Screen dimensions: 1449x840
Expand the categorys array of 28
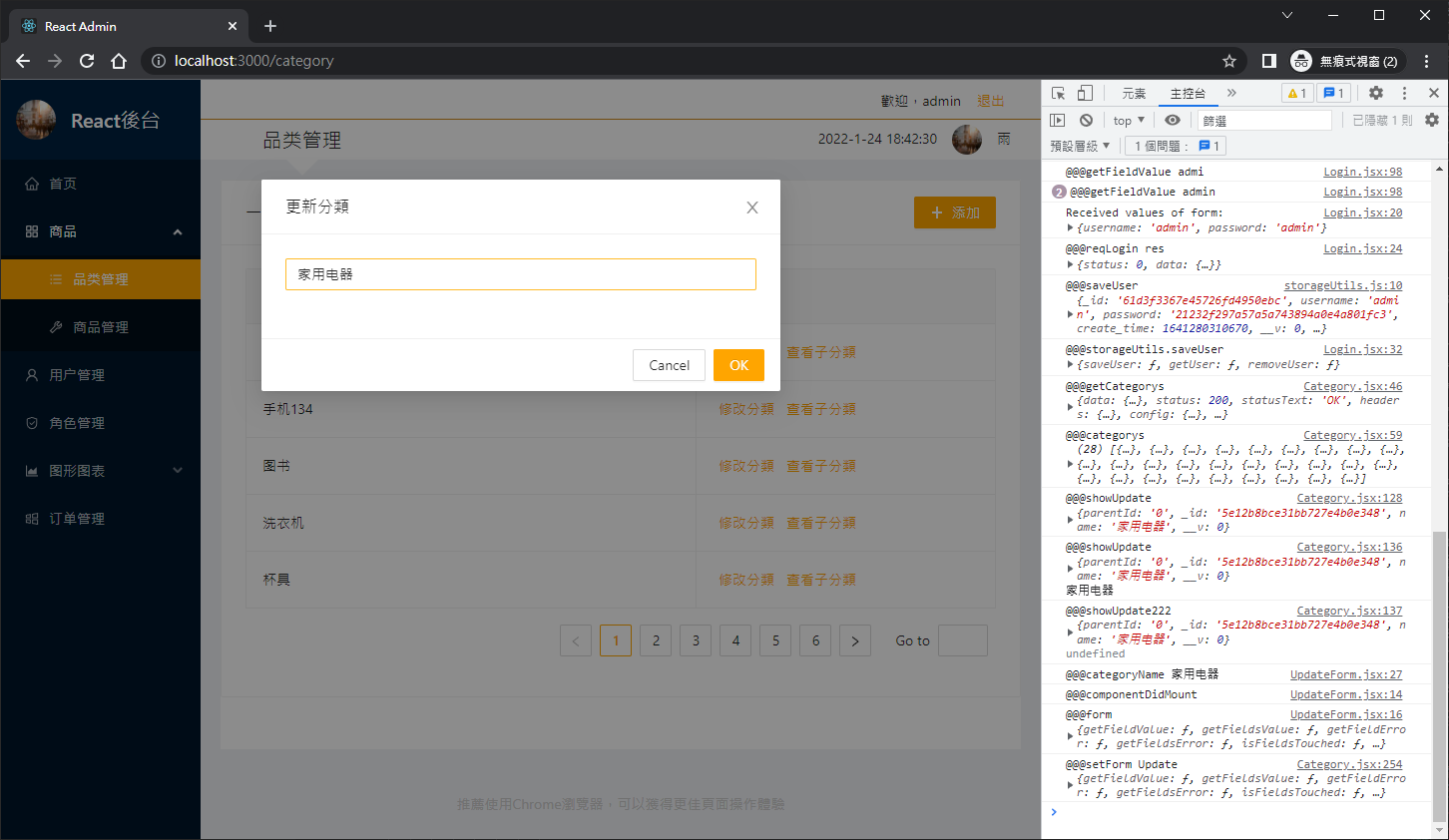(x=1071, y=464)
